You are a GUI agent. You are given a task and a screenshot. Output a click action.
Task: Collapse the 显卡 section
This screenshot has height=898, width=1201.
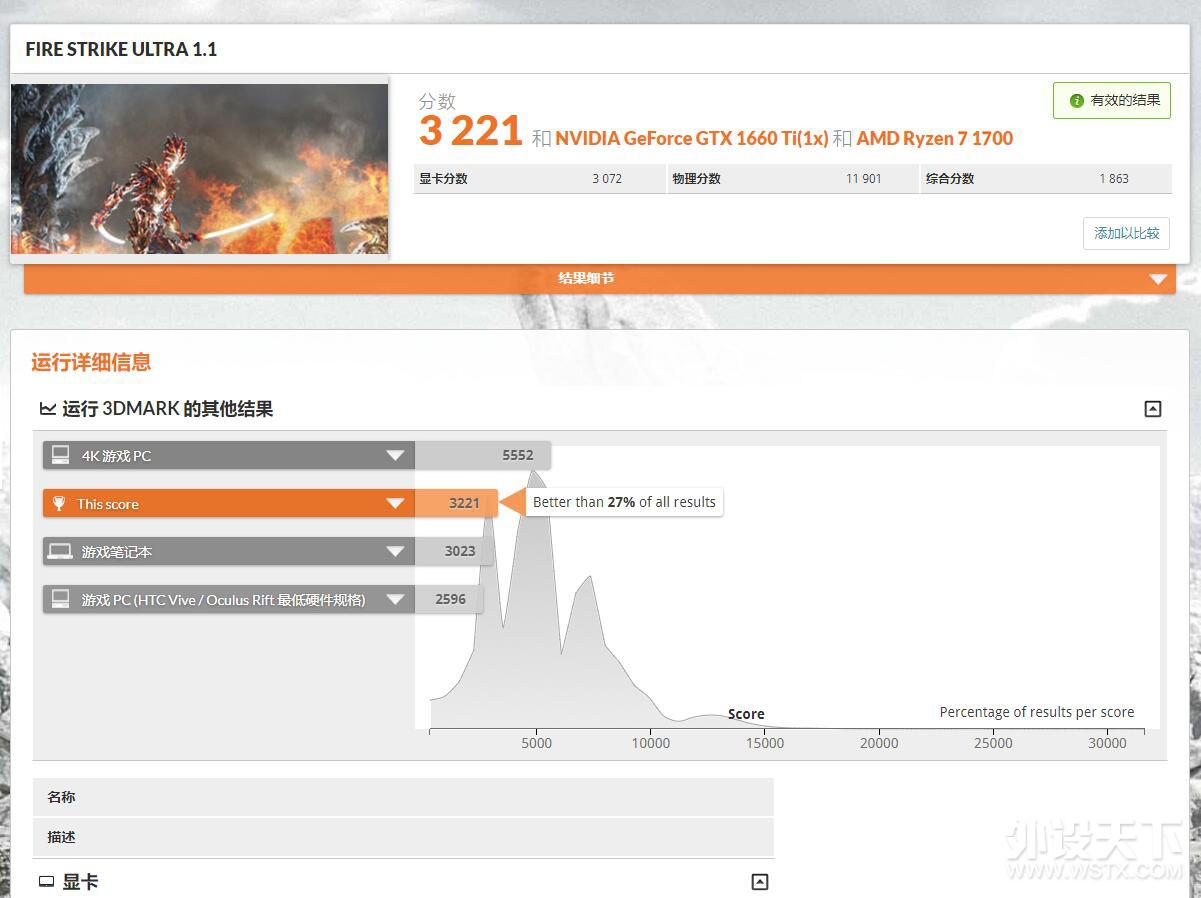pyautogui.click(x=760, y=882)
